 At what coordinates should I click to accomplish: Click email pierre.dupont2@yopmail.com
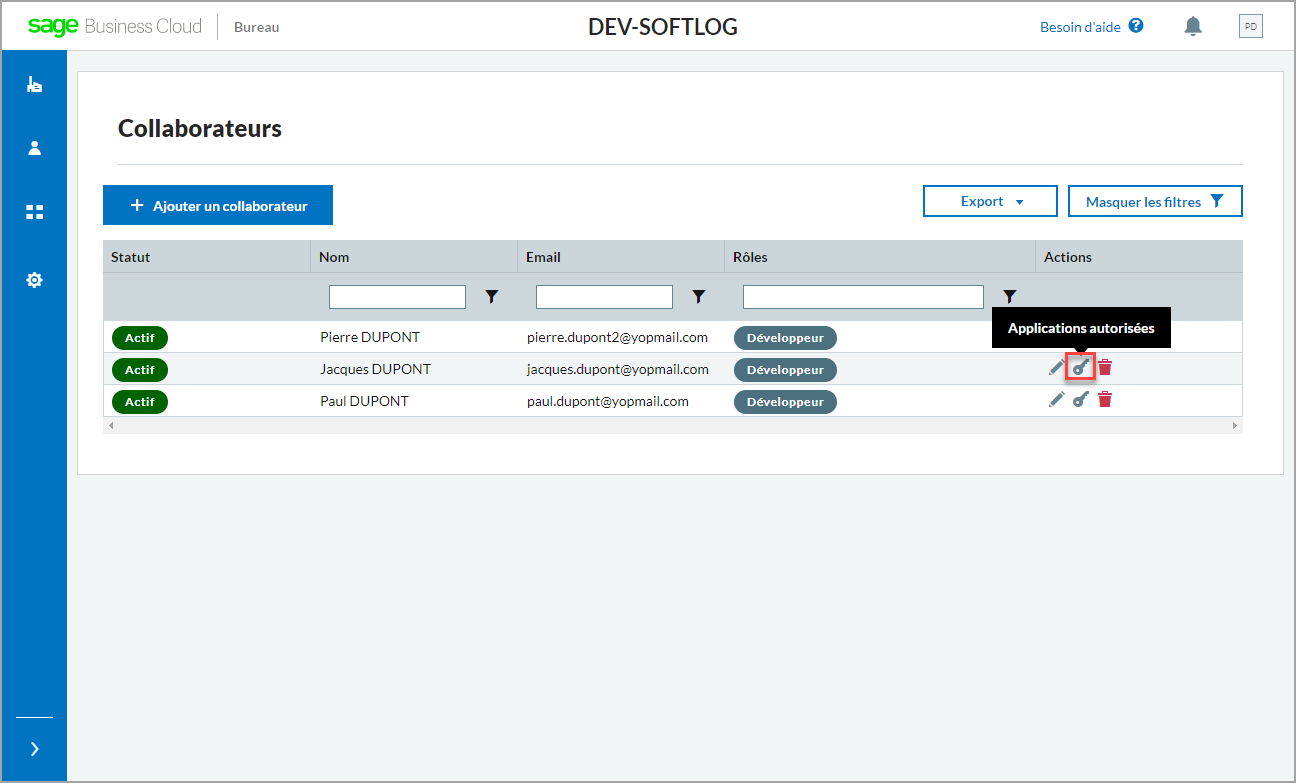point(617,337)
